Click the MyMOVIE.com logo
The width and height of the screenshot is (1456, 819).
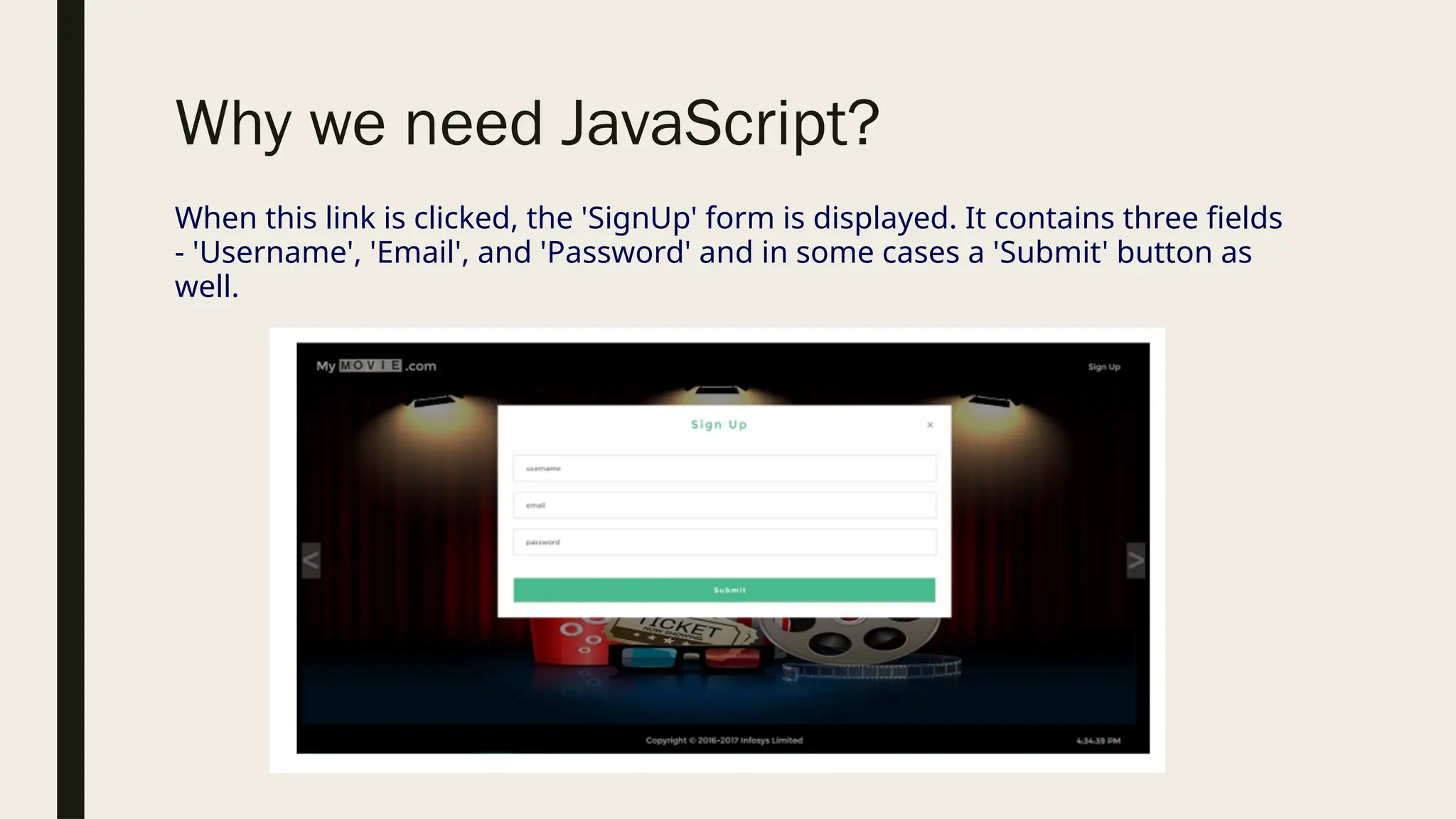[x=376, y=366]
